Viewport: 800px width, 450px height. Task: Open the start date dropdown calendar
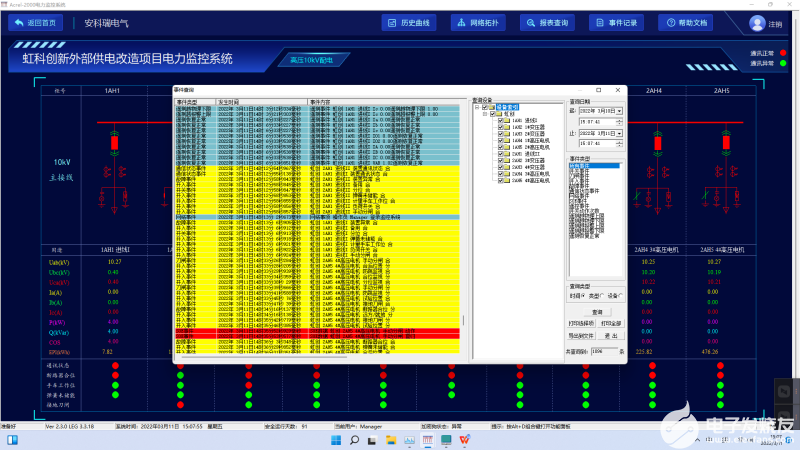click(620, 111)
